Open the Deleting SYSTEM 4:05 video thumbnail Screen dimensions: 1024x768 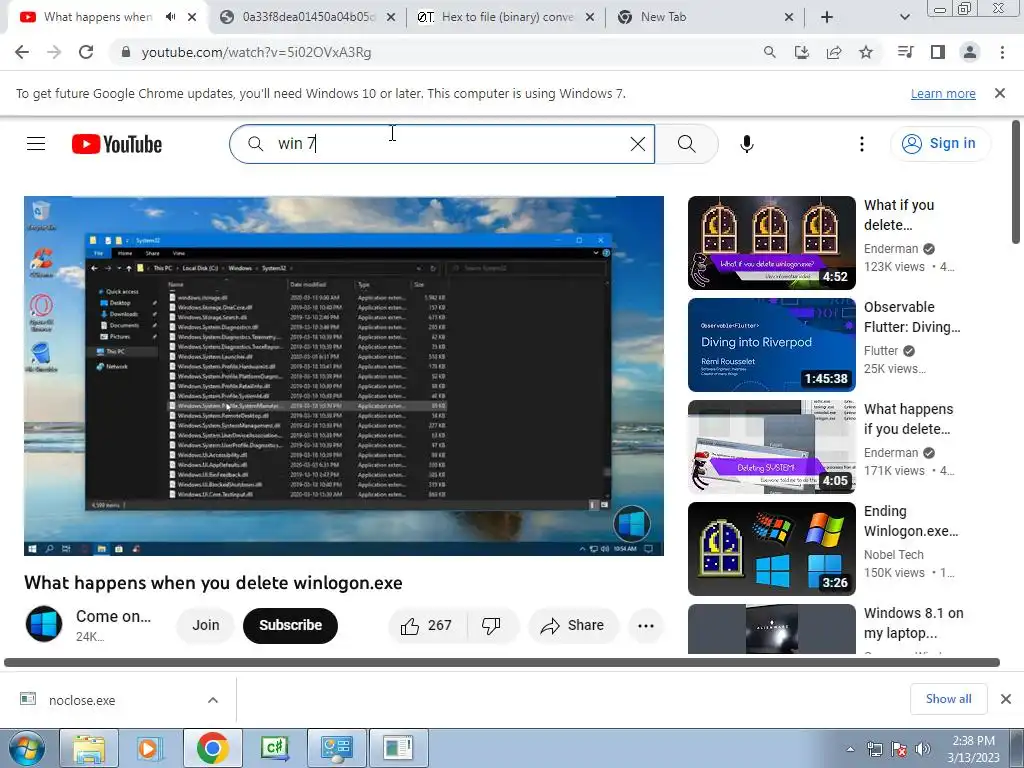(x=771, y=447)
